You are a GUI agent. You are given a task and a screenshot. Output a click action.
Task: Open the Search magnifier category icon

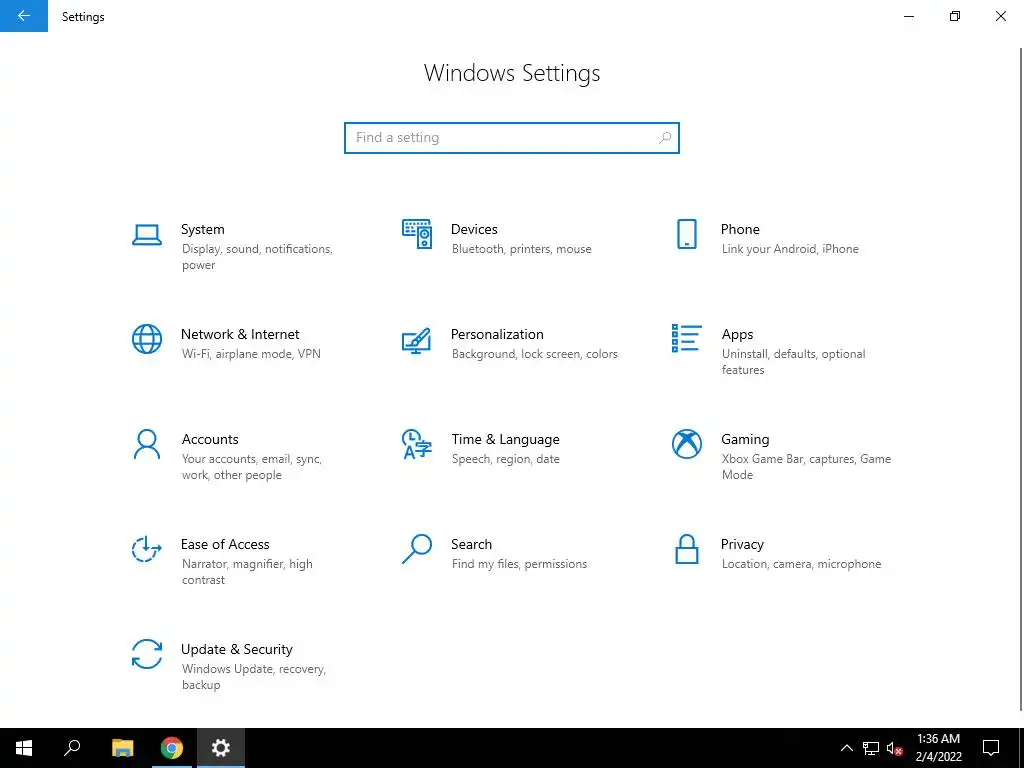point(417,549)
